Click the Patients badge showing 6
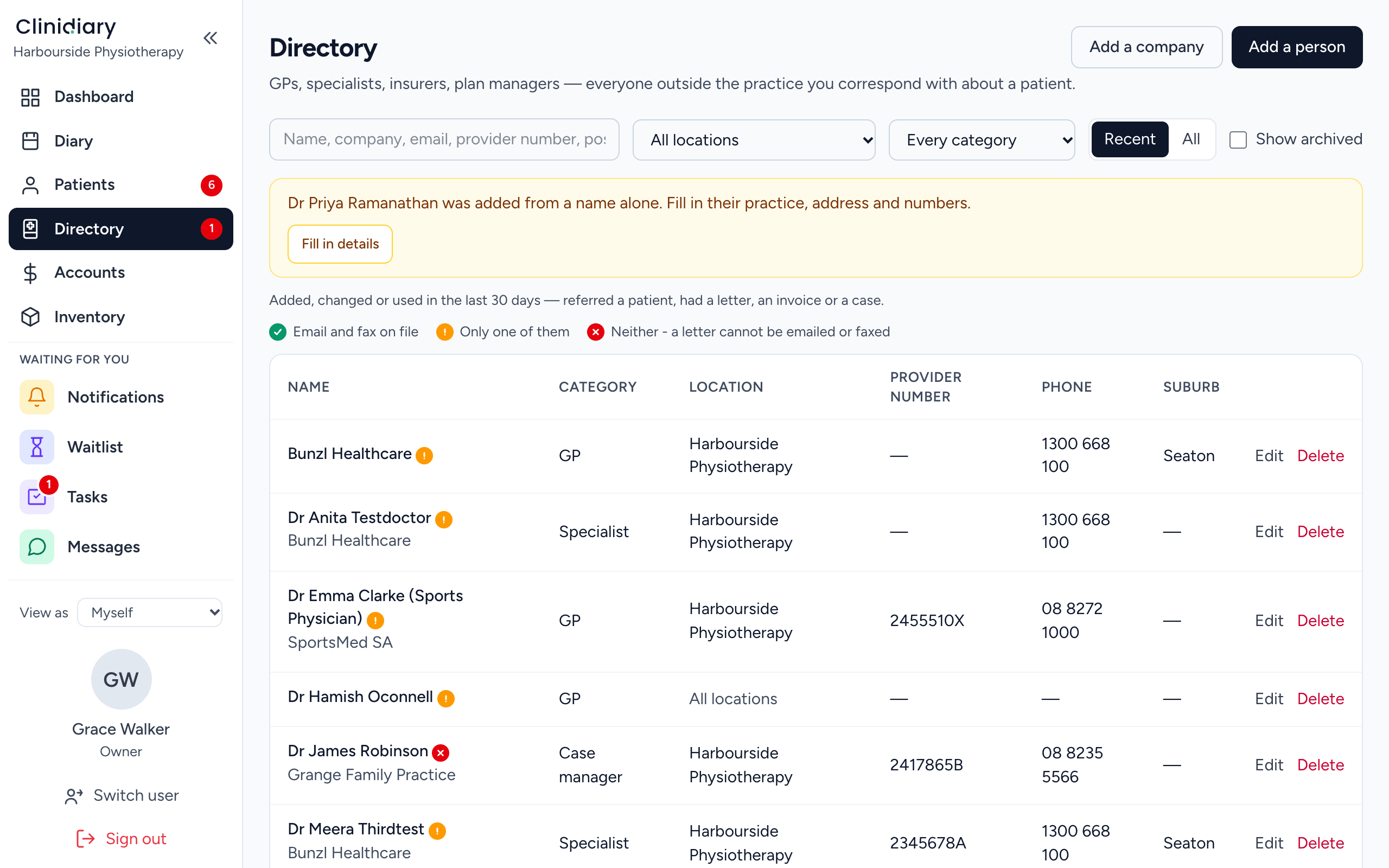Screen dimensions: 1389x868 click(x=211, y=185)
